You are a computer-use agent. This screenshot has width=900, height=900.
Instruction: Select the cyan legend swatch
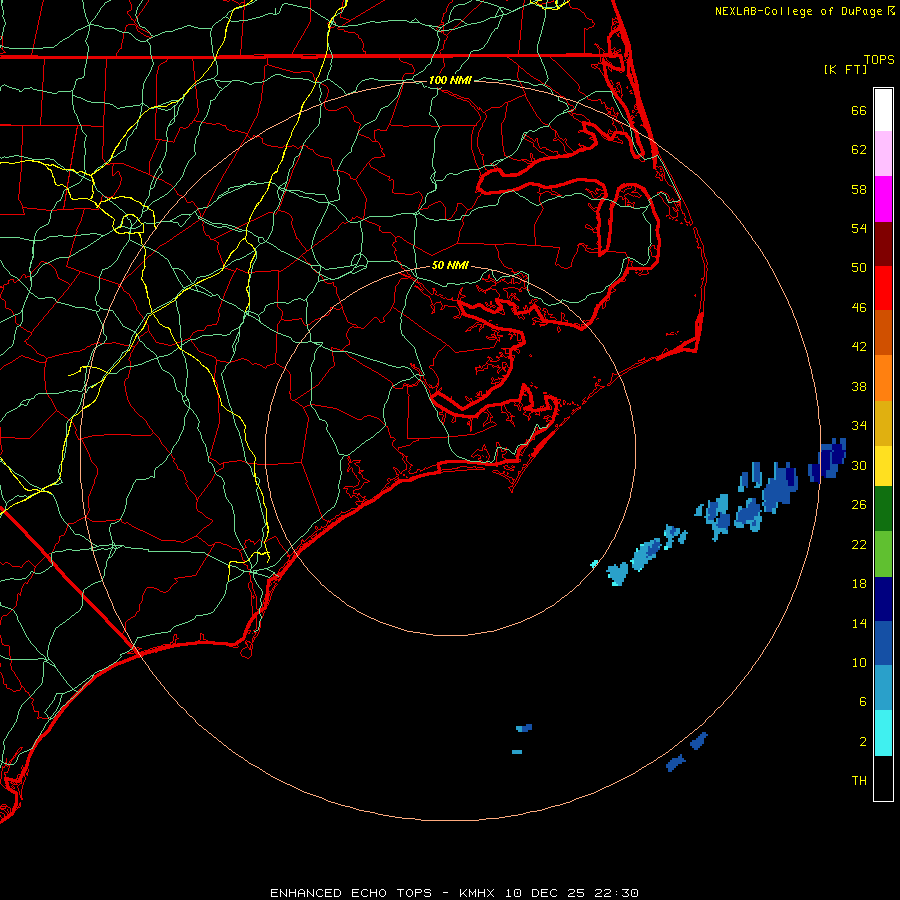pos(883,733)
